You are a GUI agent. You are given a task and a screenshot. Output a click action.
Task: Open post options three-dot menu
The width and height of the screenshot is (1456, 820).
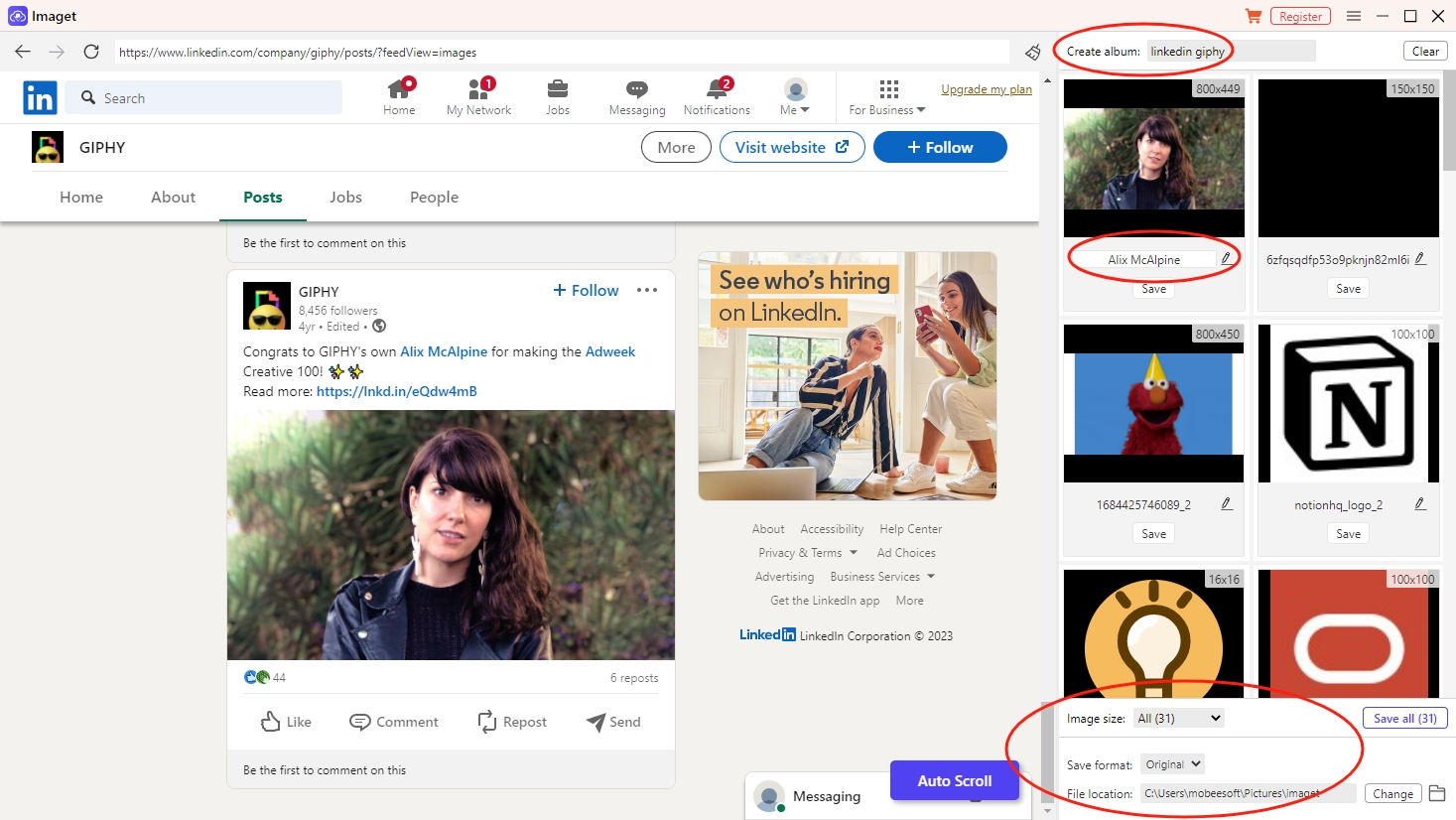click(647, 290)
